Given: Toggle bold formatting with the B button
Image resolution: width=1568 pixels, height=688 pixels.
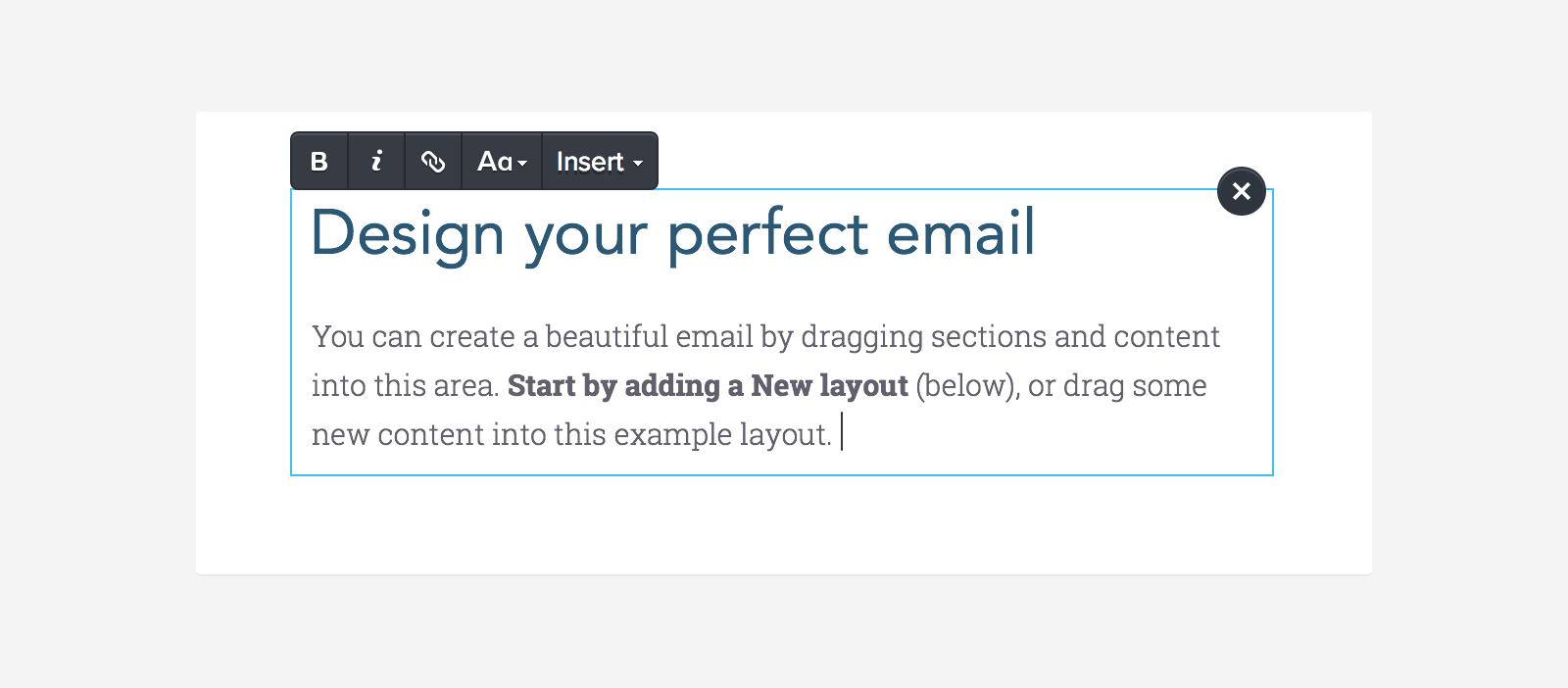Looking at the screenshot, I should pyautogui.click(x=318, y=162).
